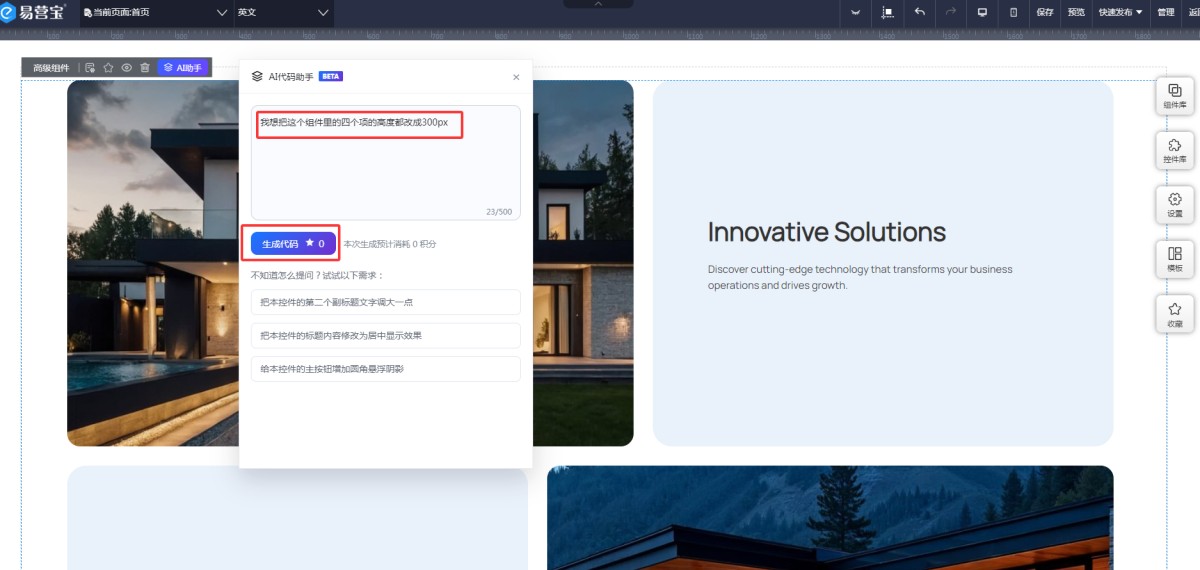The image size is (1200, 570).
Task: Click the undo arrow in top toolbar
Action: point(919,12)
